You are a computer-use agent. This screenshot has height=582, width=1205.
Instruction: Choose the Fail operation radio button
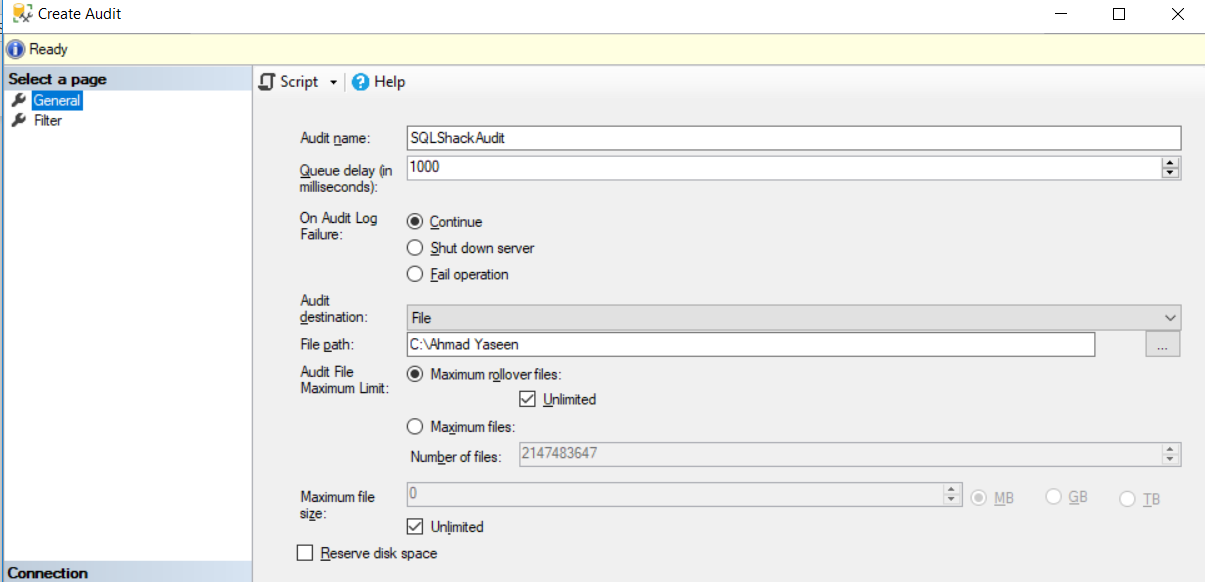coord(415,274)
